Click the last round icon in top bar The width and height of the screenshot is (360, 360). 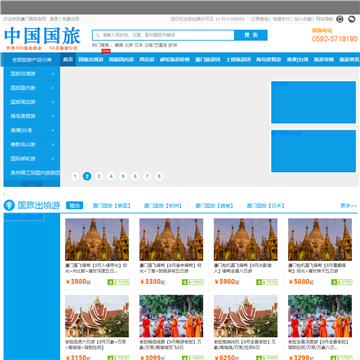(352, 19)
